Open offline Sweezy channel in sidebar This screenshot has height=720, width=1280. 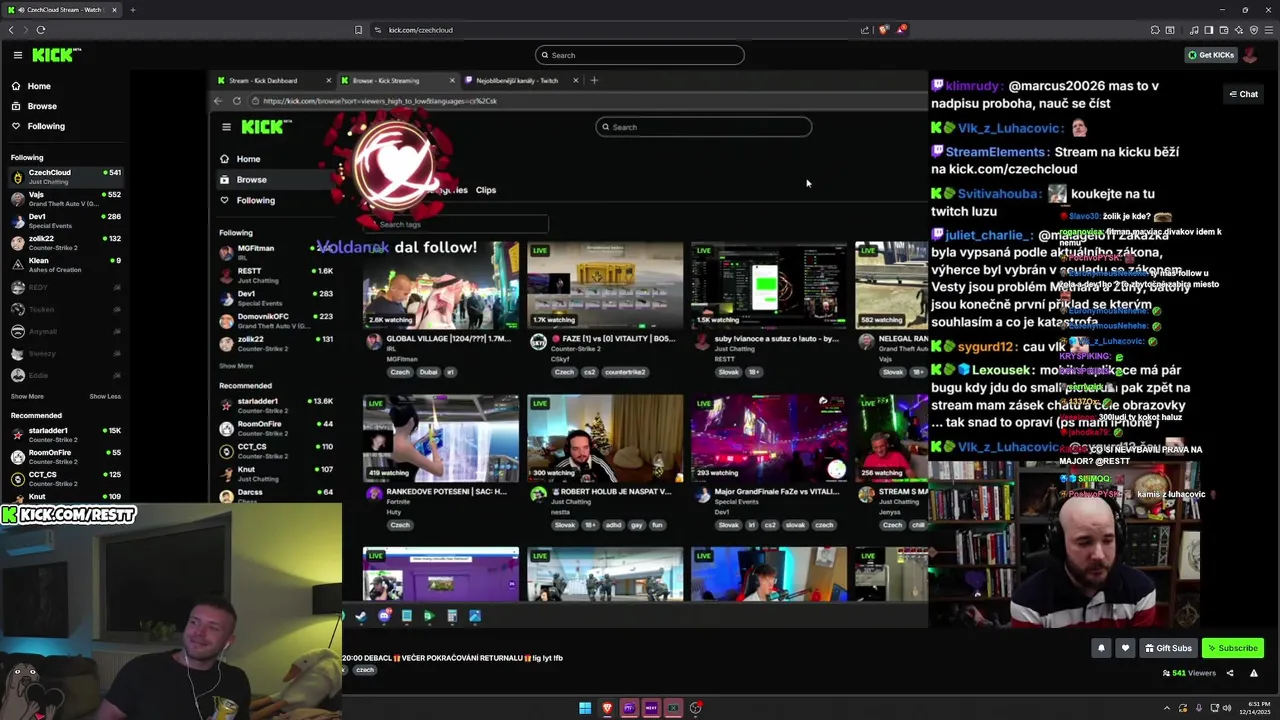click(65, 353)
